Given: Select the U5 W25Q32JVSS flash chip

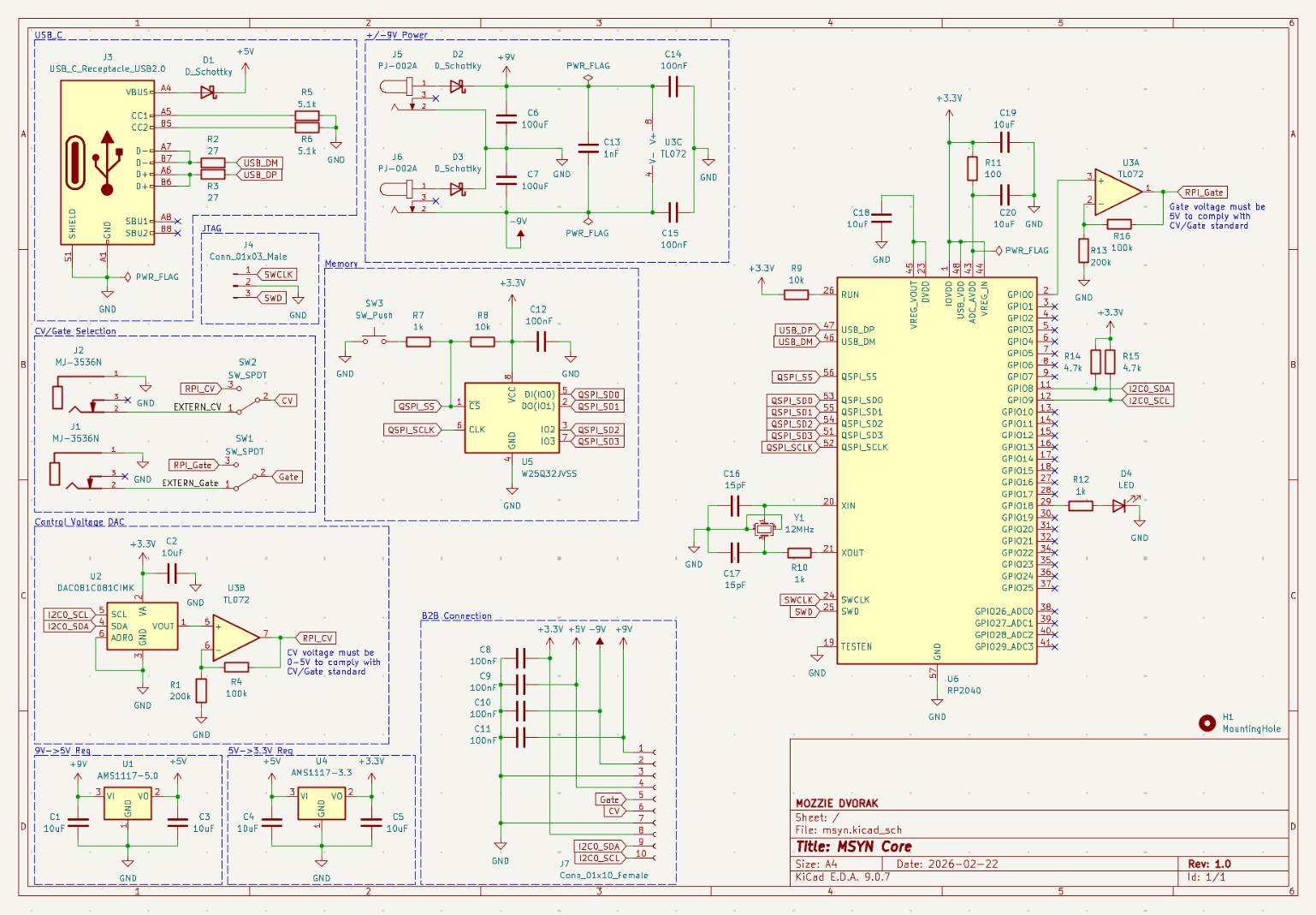Looking at the screenshot, I should (x=512, y=418).
